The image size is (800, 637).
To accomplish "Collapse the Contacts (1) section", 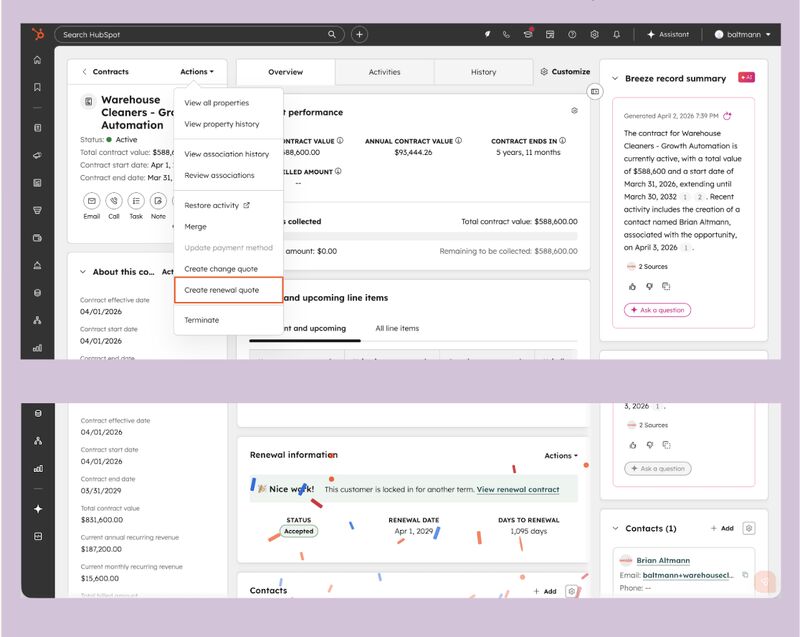I will [x=615, y=528].
